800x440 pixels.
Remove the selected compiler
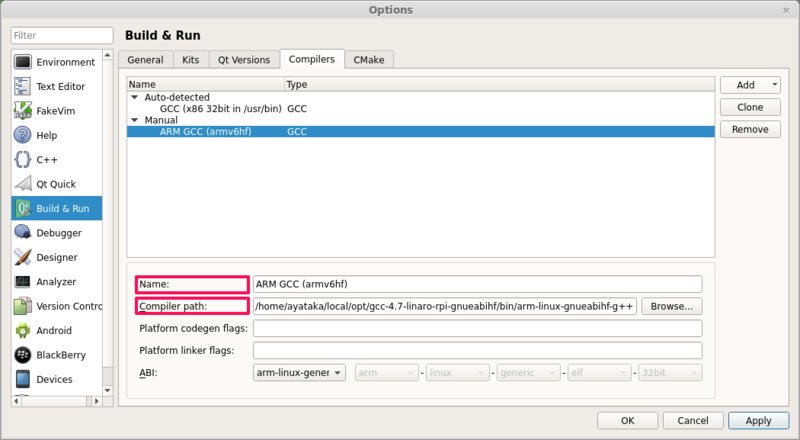(x=750, y=129)
